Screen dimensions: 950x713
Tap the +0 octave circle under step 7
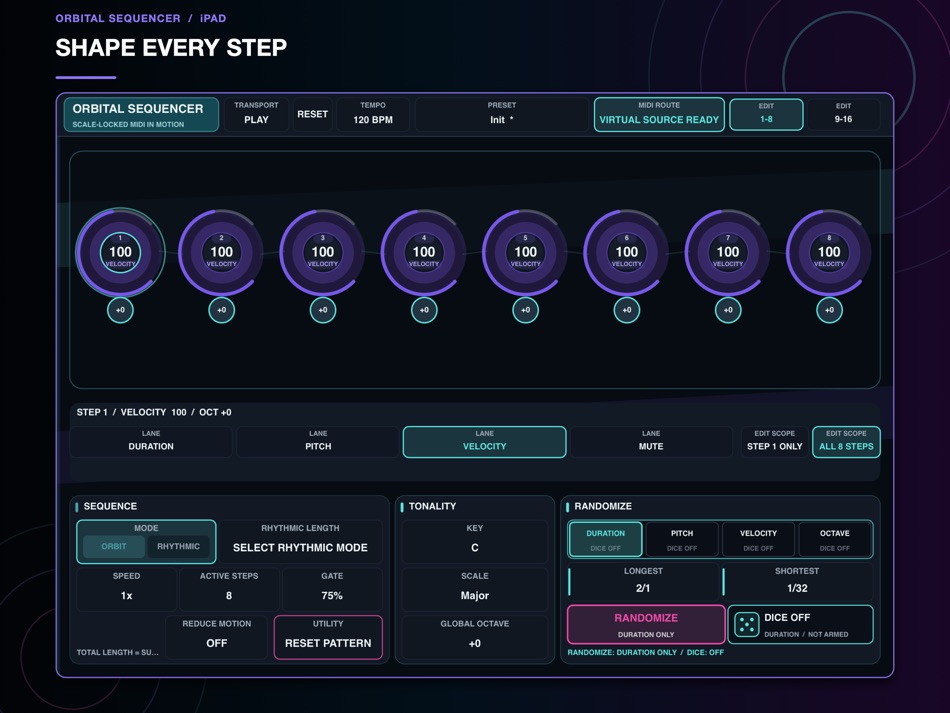pyautogui.click(x=728, y=310)
